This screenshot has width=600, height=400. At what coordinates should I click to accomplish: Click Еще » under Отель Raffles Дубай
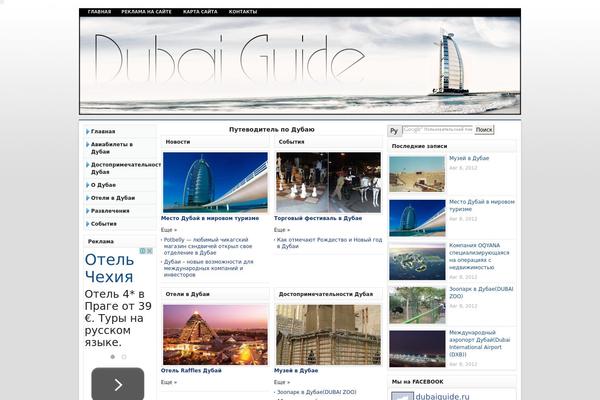click(x=169, y=382)
